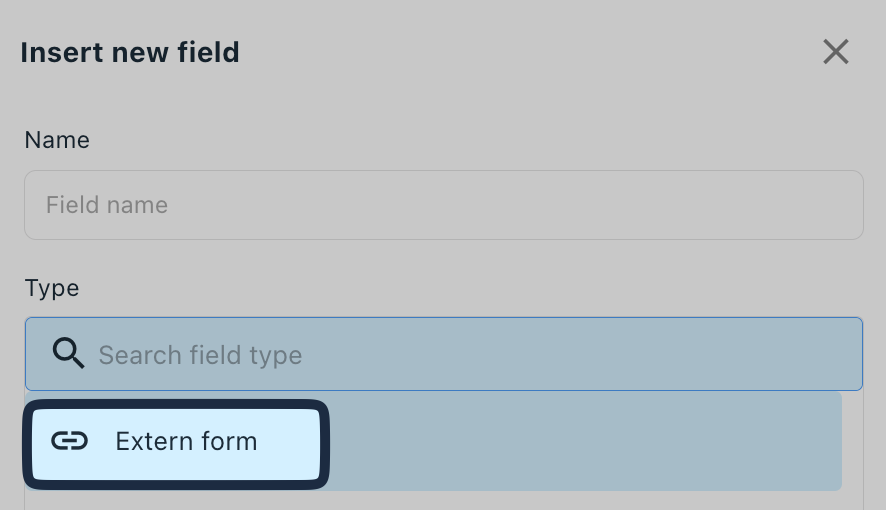Click the 'Search field type' placeholder text
The image size is (886, 510).
201,355
